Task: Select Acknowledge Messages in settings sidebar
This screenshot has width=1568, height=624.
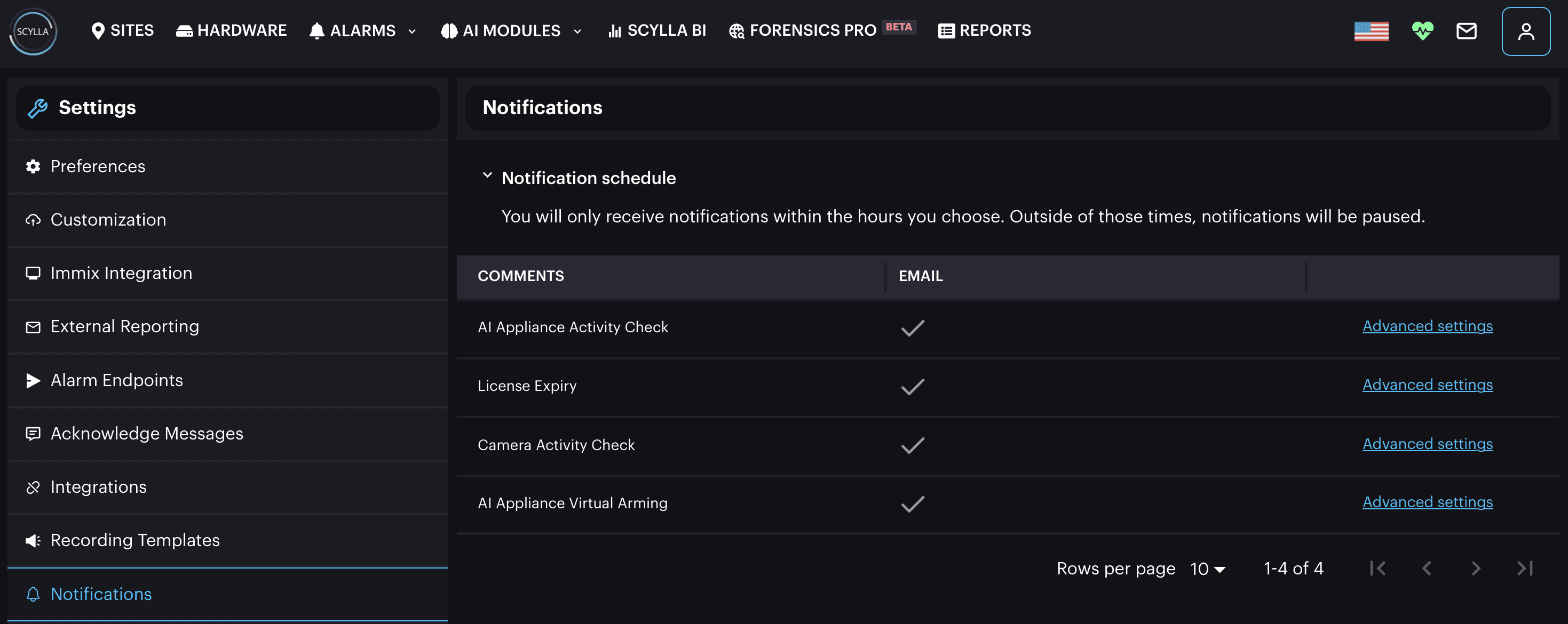Action: click(228, 434)
